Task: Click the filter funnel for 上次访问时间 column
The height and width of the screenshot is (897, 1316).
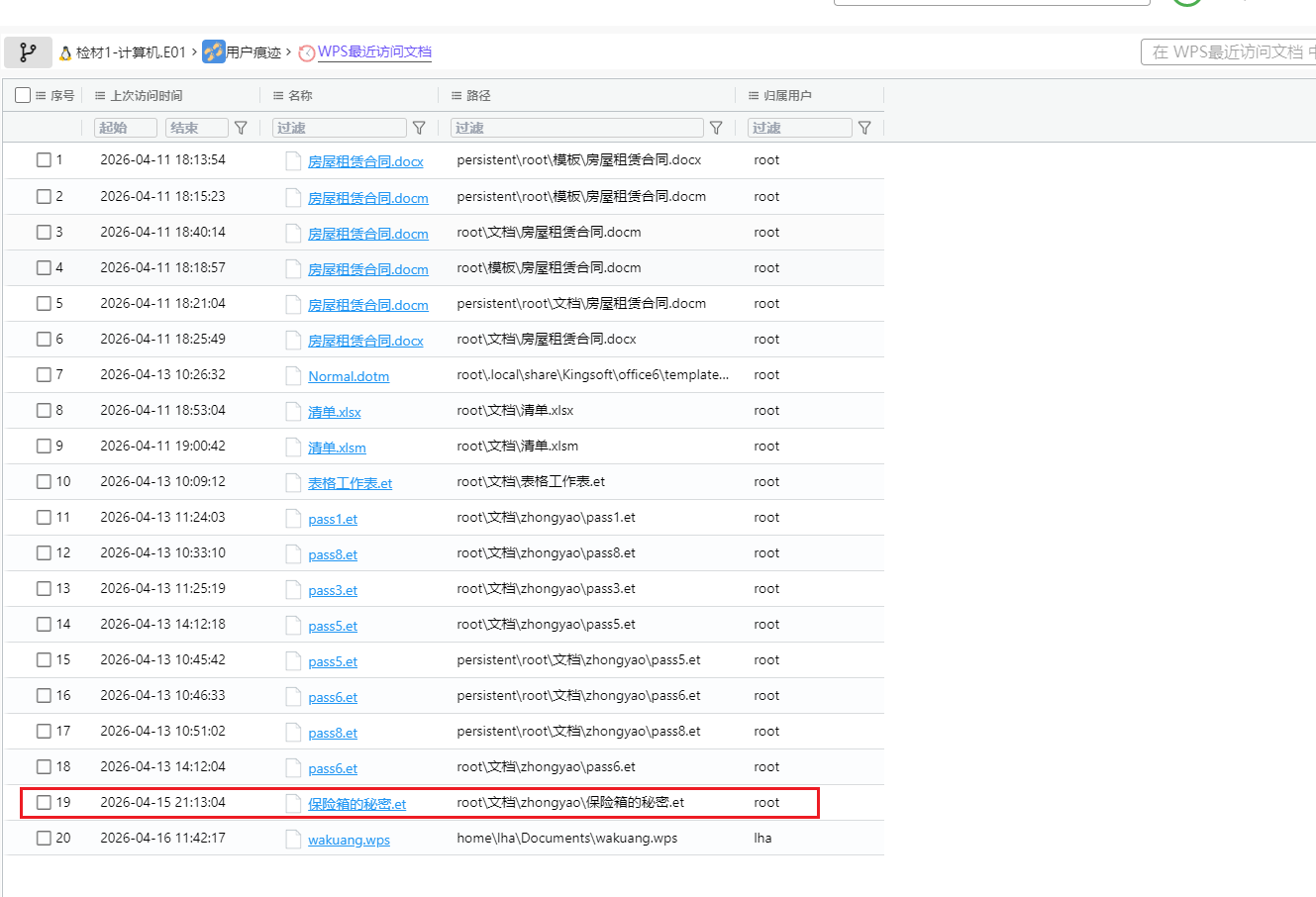Action: 241,128
